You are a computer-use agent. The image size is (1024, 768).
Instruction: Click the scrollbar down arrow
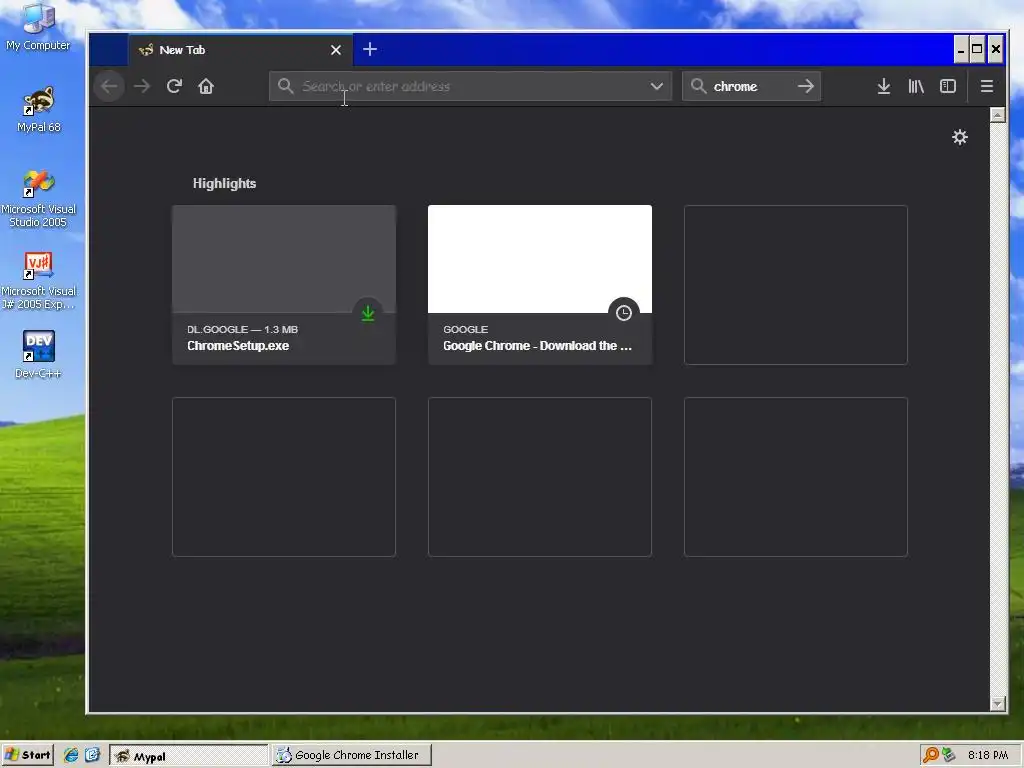[997, 703]
